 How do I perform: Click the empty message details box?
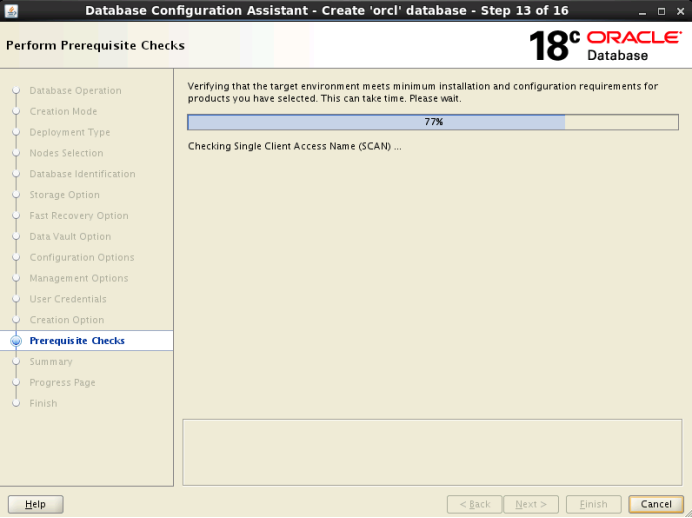pyautogui.click(x=432, y=452)
